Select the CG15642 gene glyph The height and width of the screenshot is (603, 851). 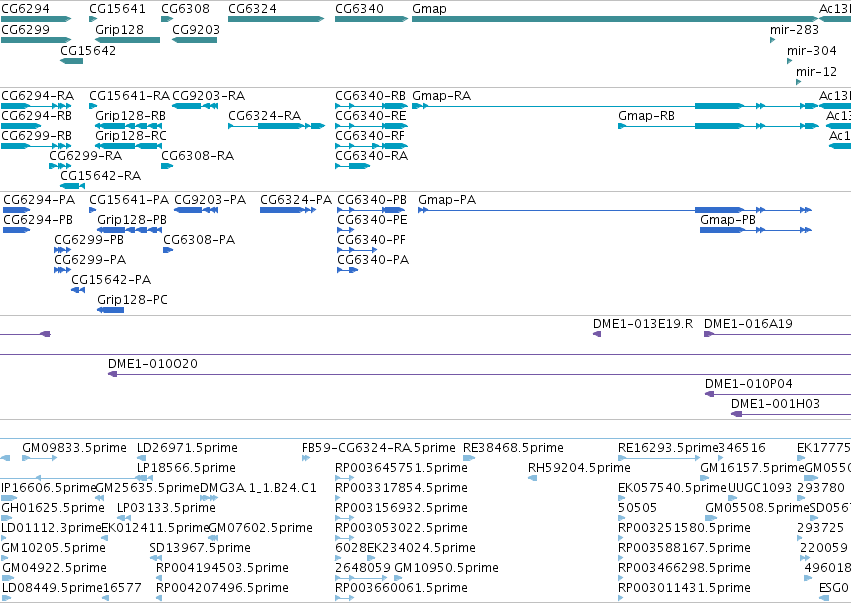(71, 61)
